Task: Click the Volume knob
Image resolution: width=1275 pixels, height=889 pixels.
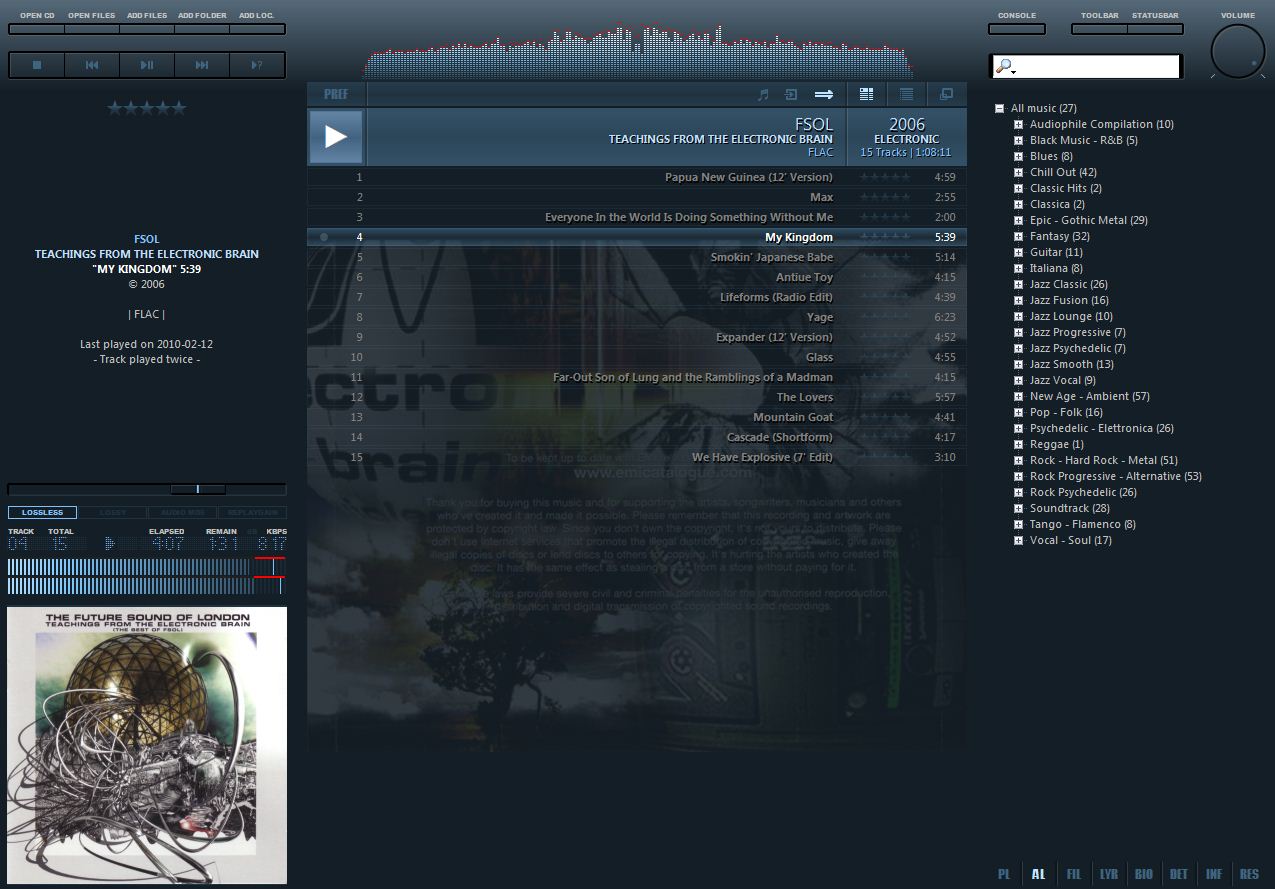Action: click(x=1237, y=51)
